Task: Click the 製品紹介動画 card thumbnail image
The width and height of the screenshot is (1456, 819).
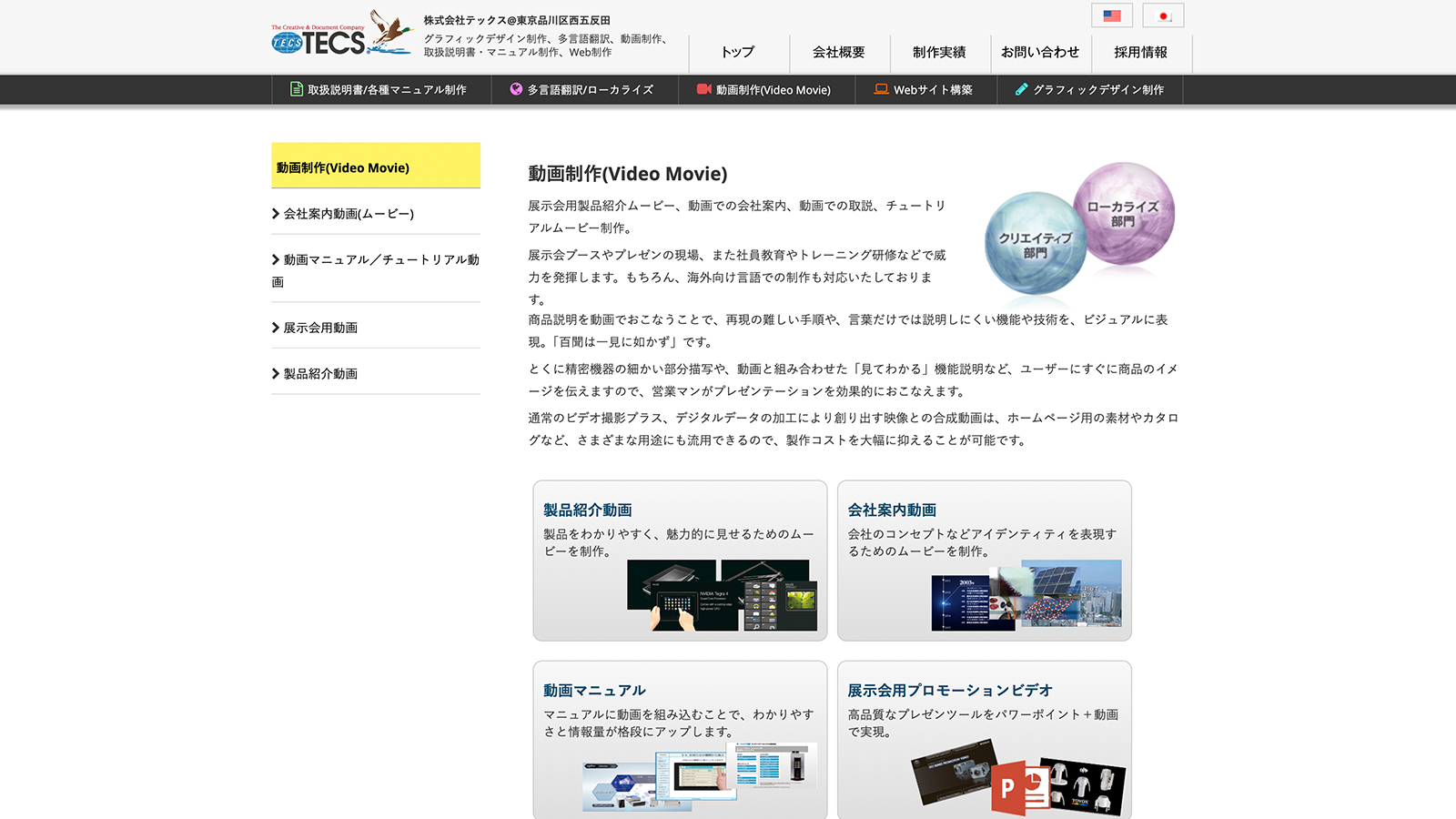Action: (x=722, y=596)
